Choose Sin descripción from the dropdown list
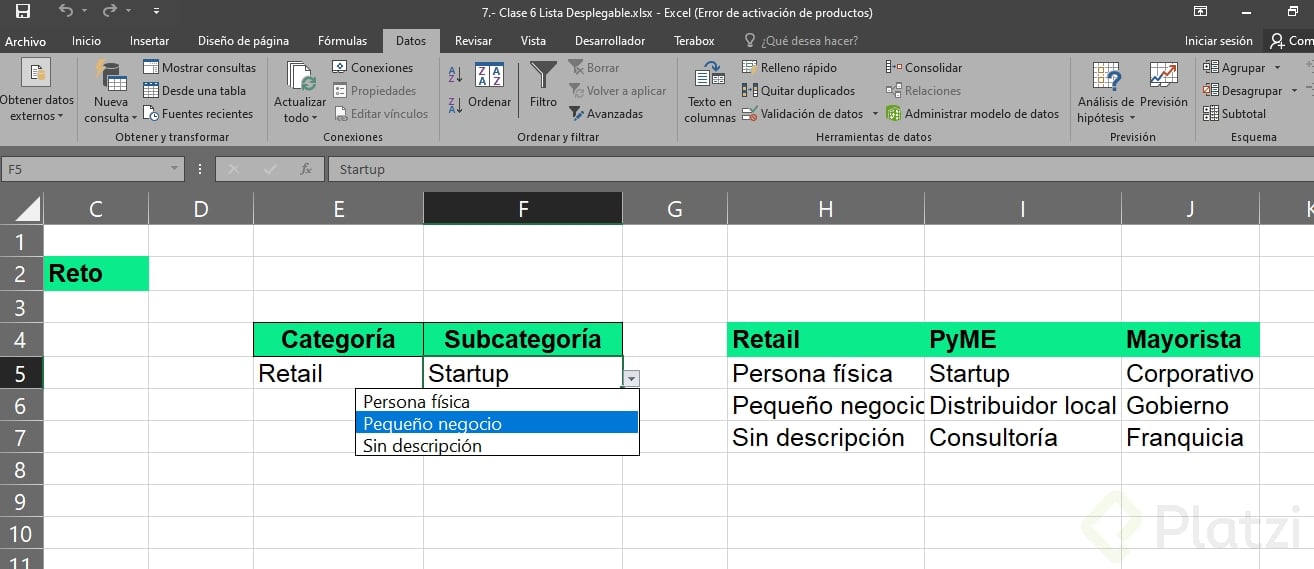This screenshot has width=1314, height=569. [497, 445]
